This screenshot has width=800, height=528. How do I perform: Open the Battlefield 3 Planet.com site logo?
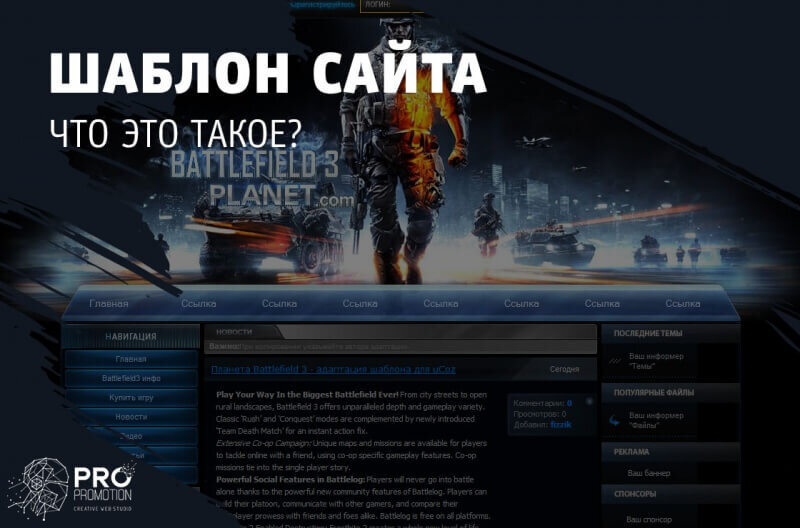262,178
